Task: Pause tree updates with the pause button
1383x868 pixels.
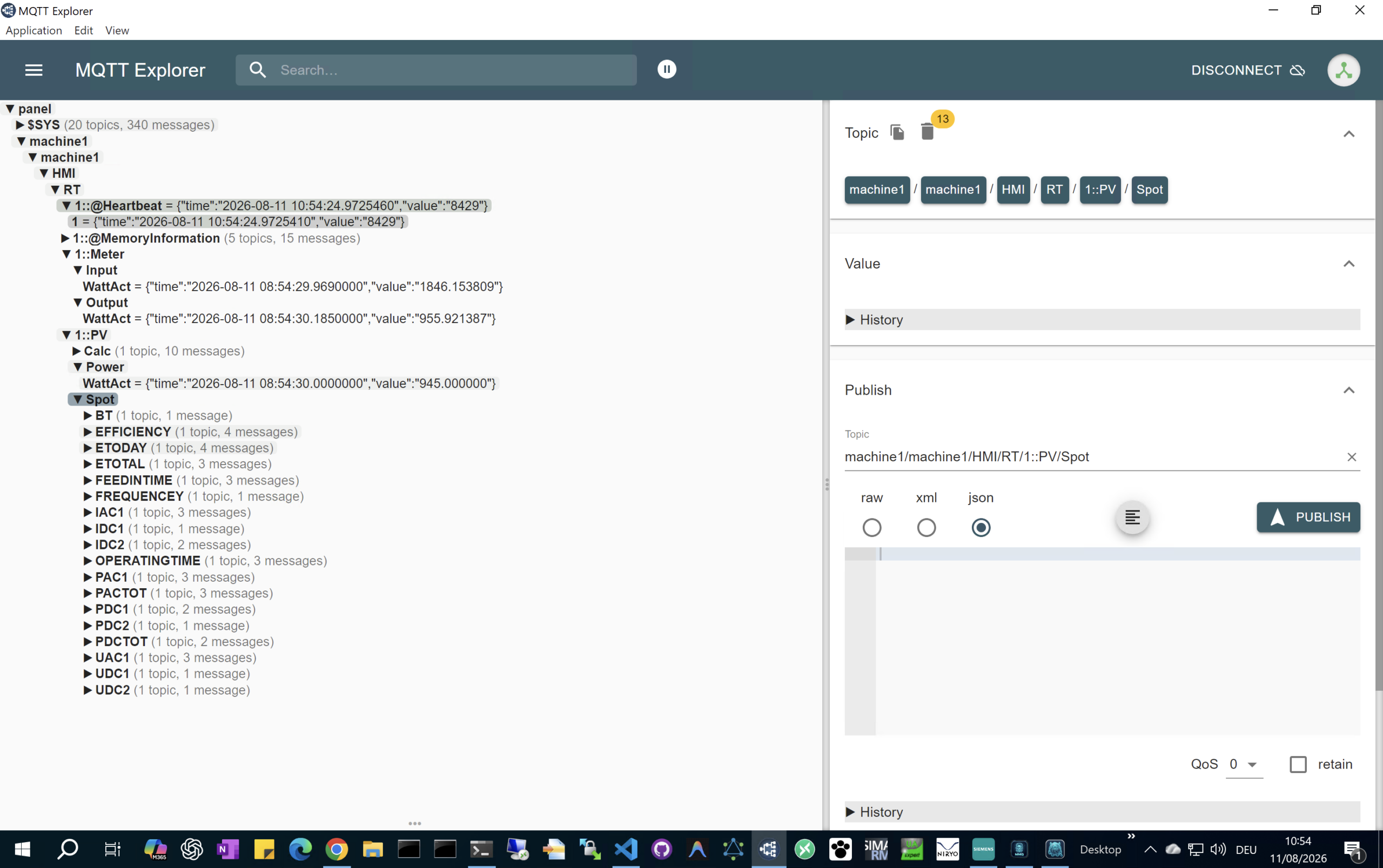Action: pyautogui.click(x=667, y=70)
